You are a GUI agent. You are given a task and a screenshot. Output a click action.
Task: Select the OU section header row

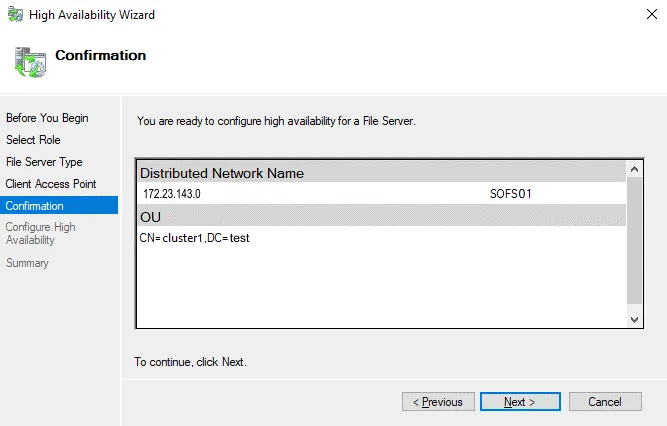[x=380, y=216]
